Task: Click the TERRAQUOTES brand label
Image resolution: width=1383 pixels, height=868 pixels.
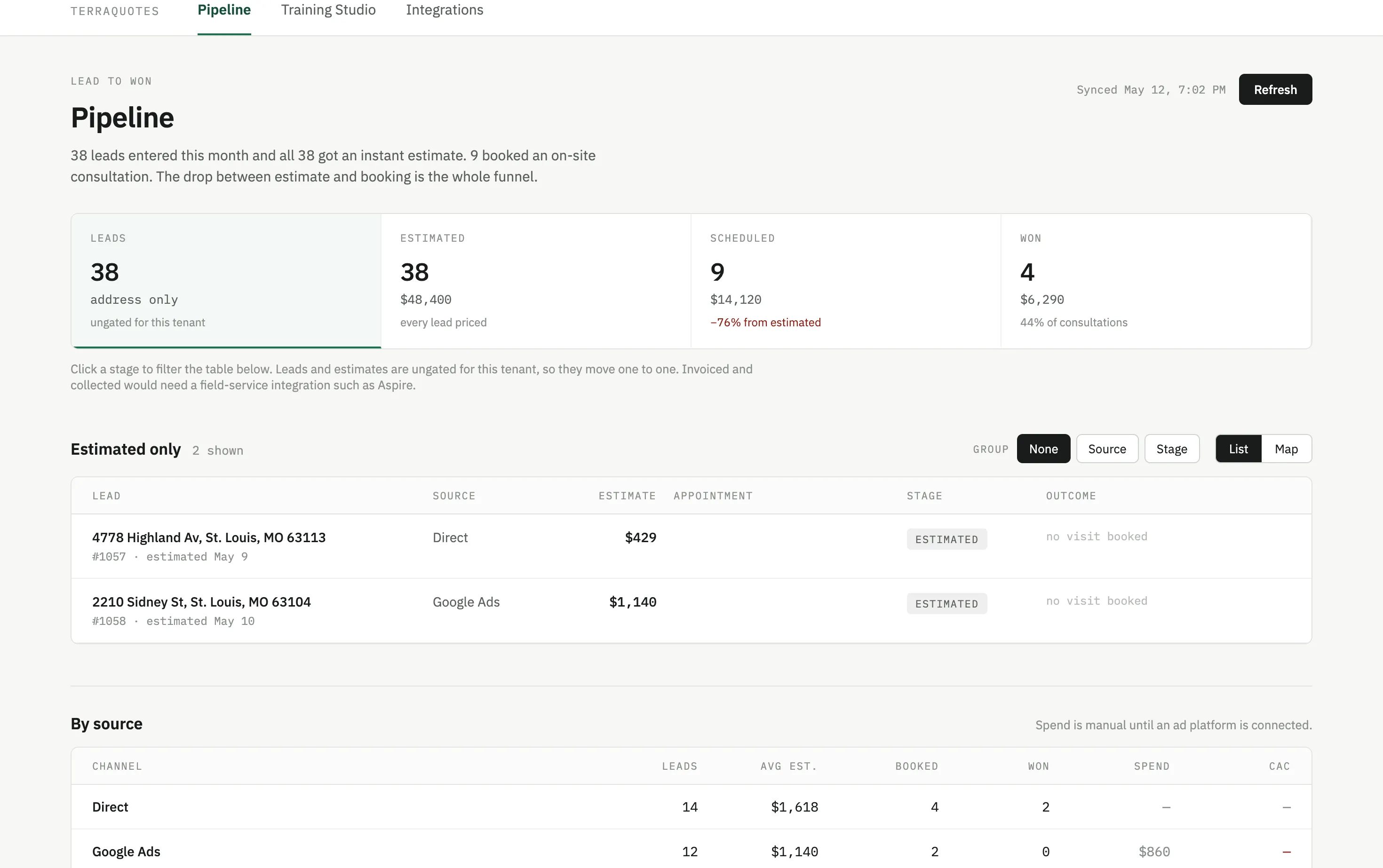Action: click(x=115, y=11)
